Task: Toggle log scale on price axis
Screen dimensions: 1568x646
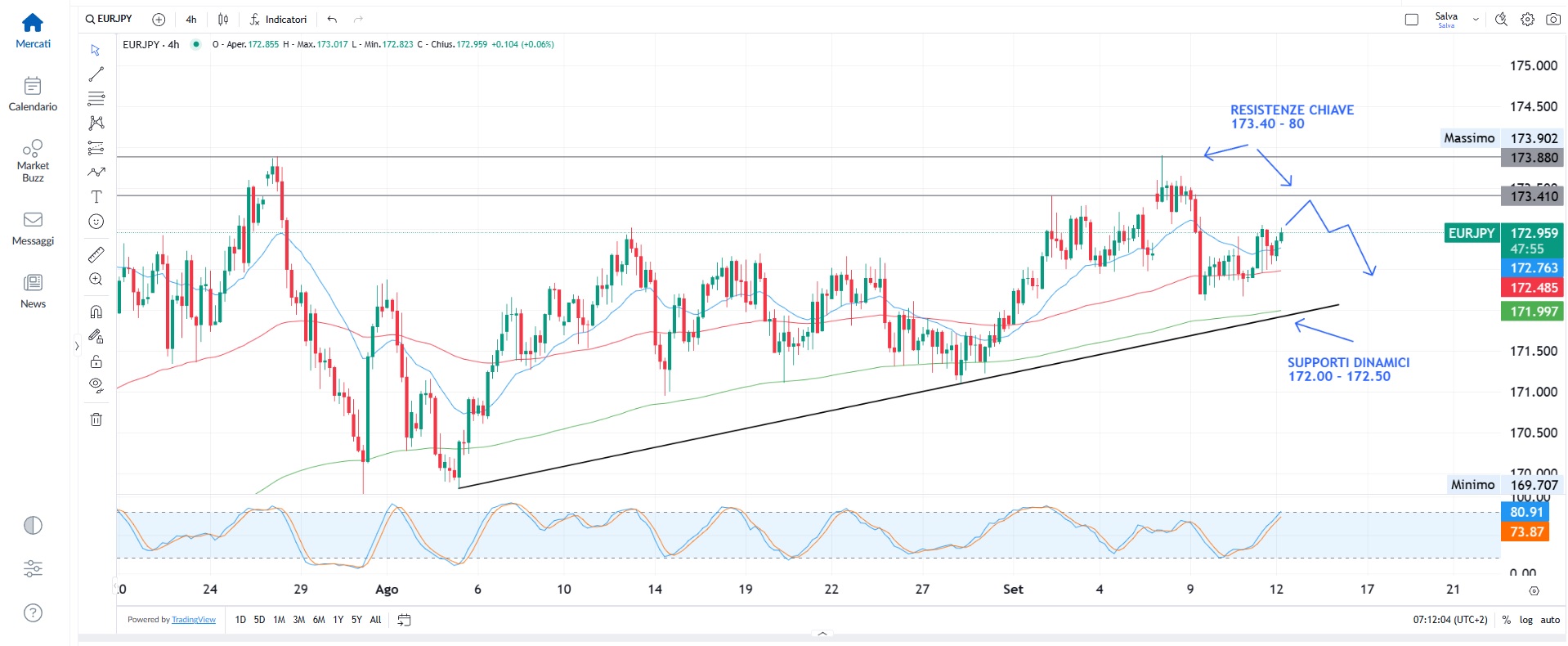Action: [1525, 620]
